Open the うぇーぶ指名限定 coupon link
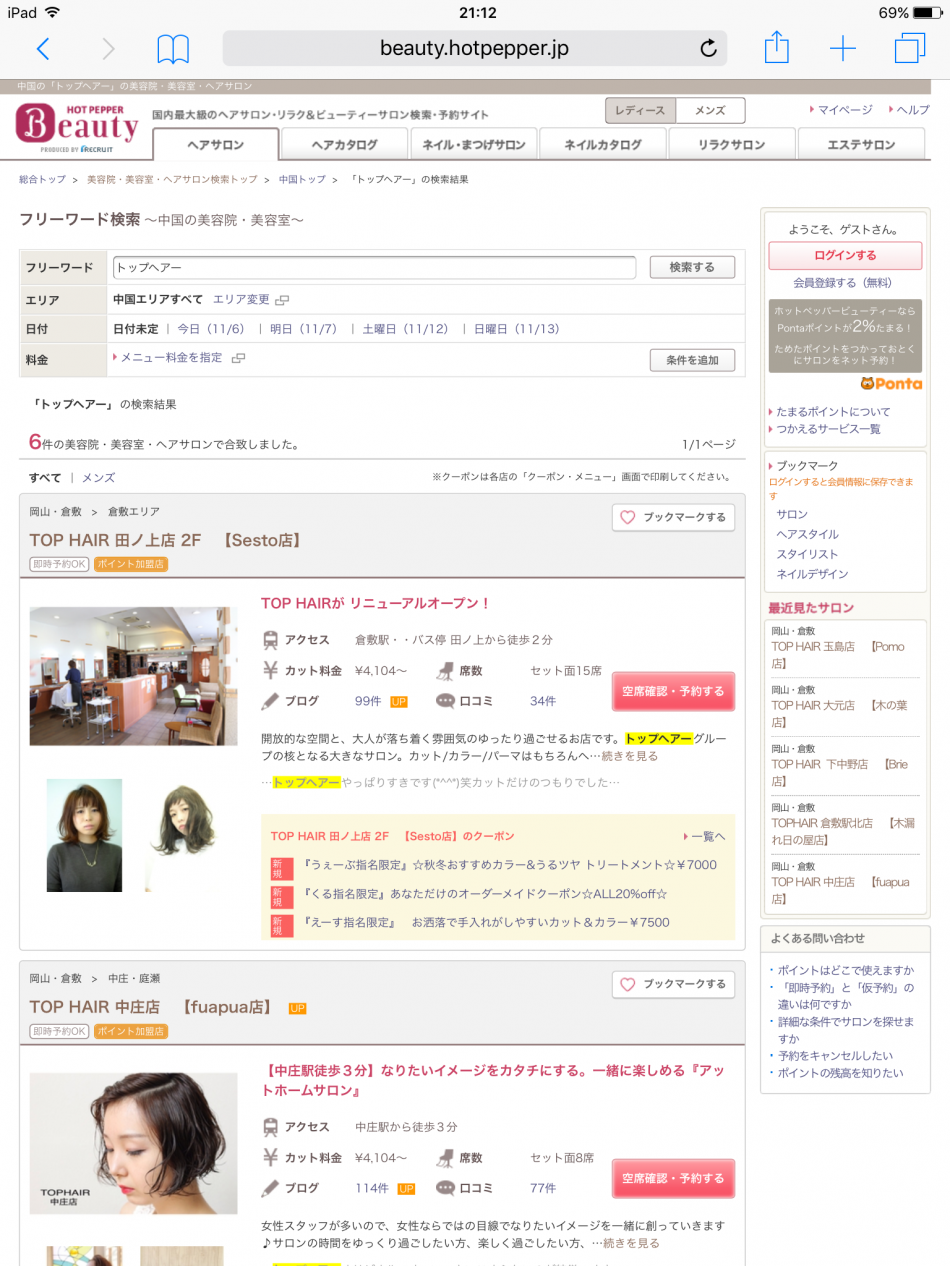 point(508,865)
